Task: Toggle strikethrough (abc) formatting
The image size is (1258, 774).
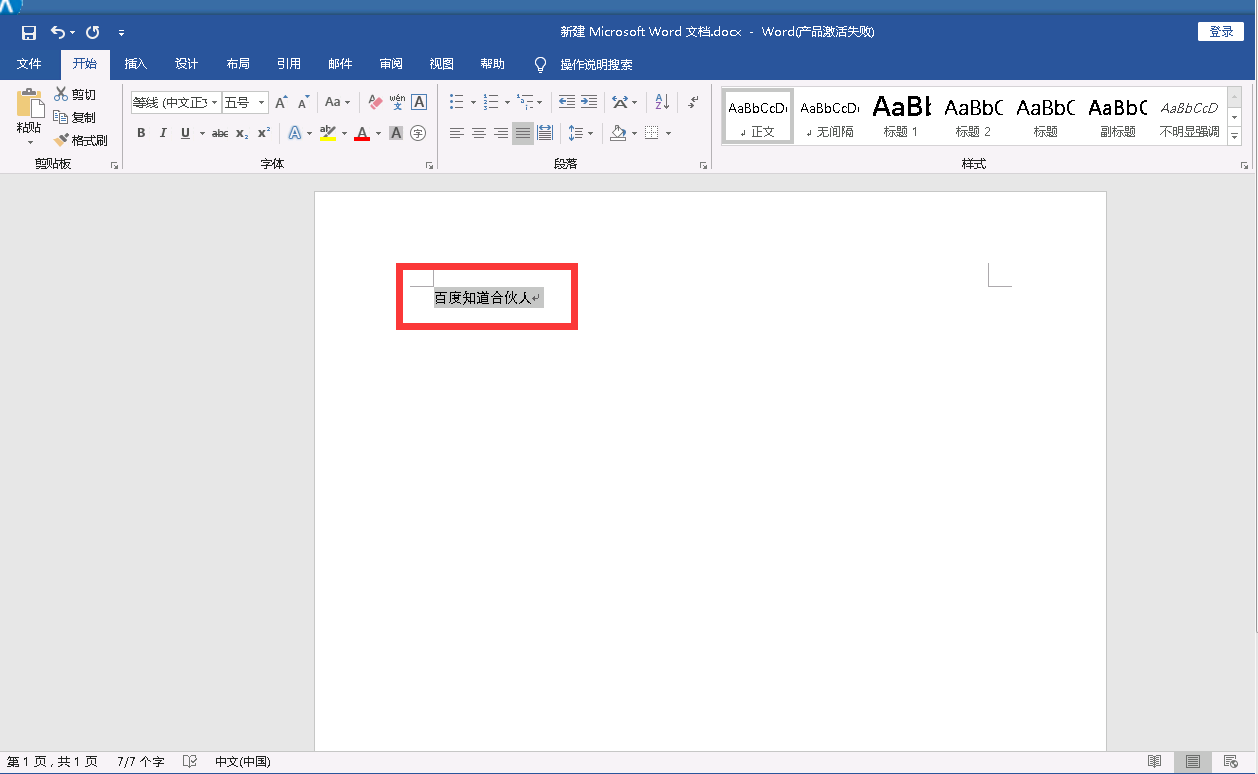Action: tap(220, 133)
